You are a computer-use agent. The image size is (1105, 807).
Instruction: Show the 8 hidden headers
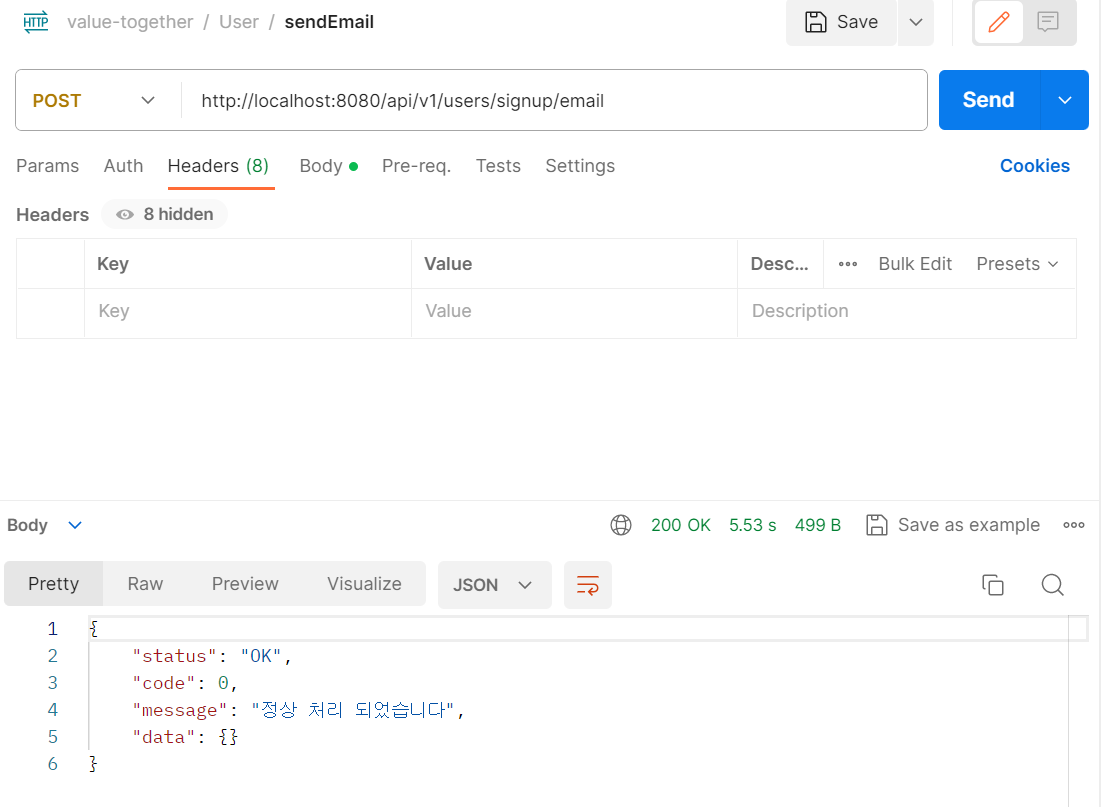tap(164, 214)
